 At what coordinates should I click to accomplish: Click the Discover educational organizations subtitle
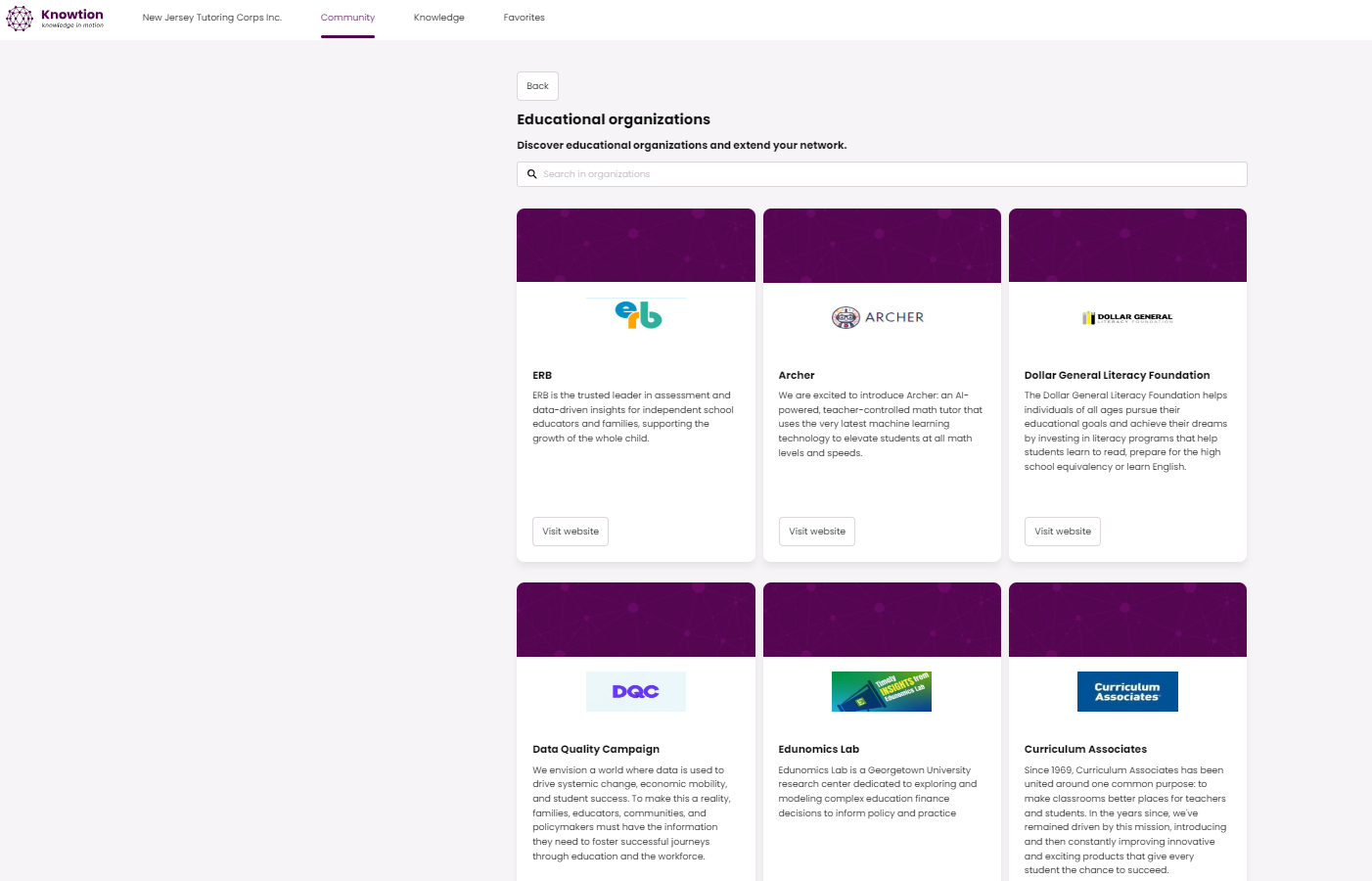(682, 145)
